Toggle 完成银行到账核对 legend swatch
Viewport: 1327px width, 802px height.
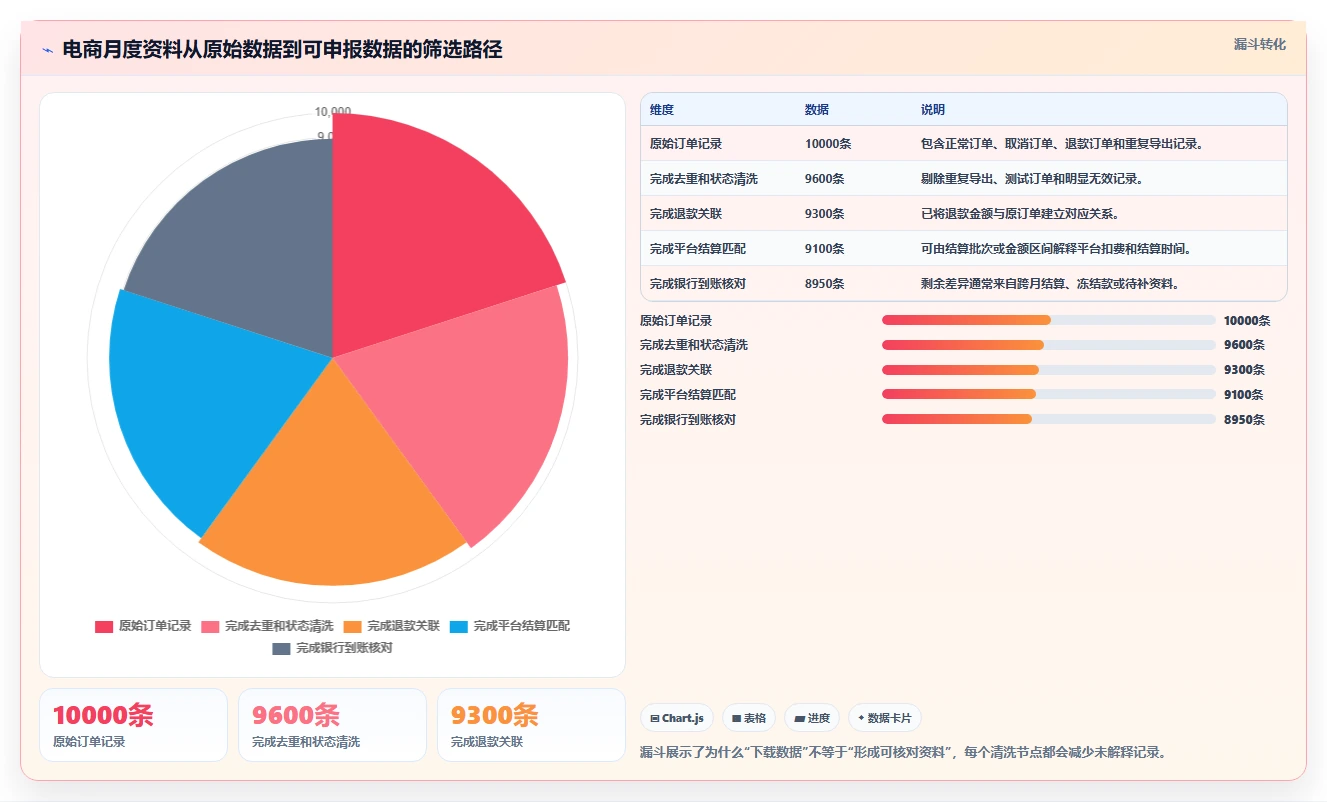tap(281, 648)
